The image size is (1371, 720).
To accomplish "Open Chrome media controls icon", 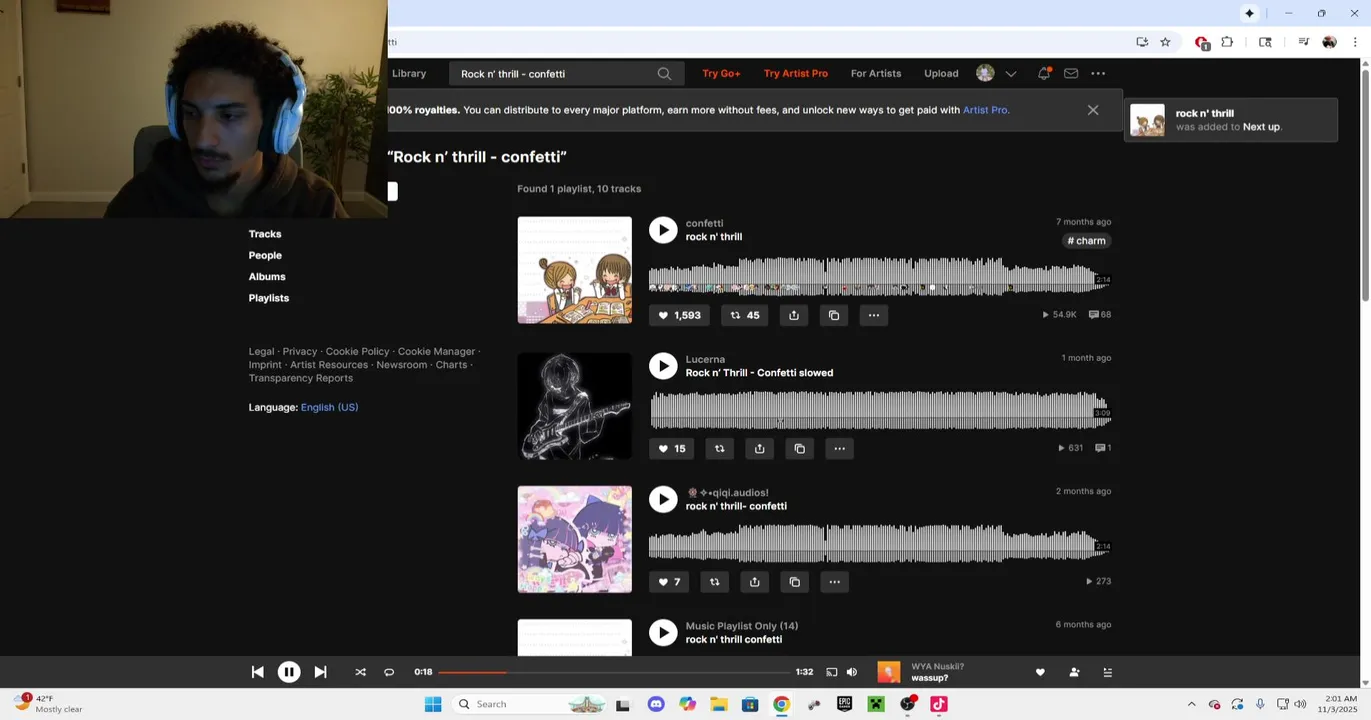I will [x=1303, y=42].
